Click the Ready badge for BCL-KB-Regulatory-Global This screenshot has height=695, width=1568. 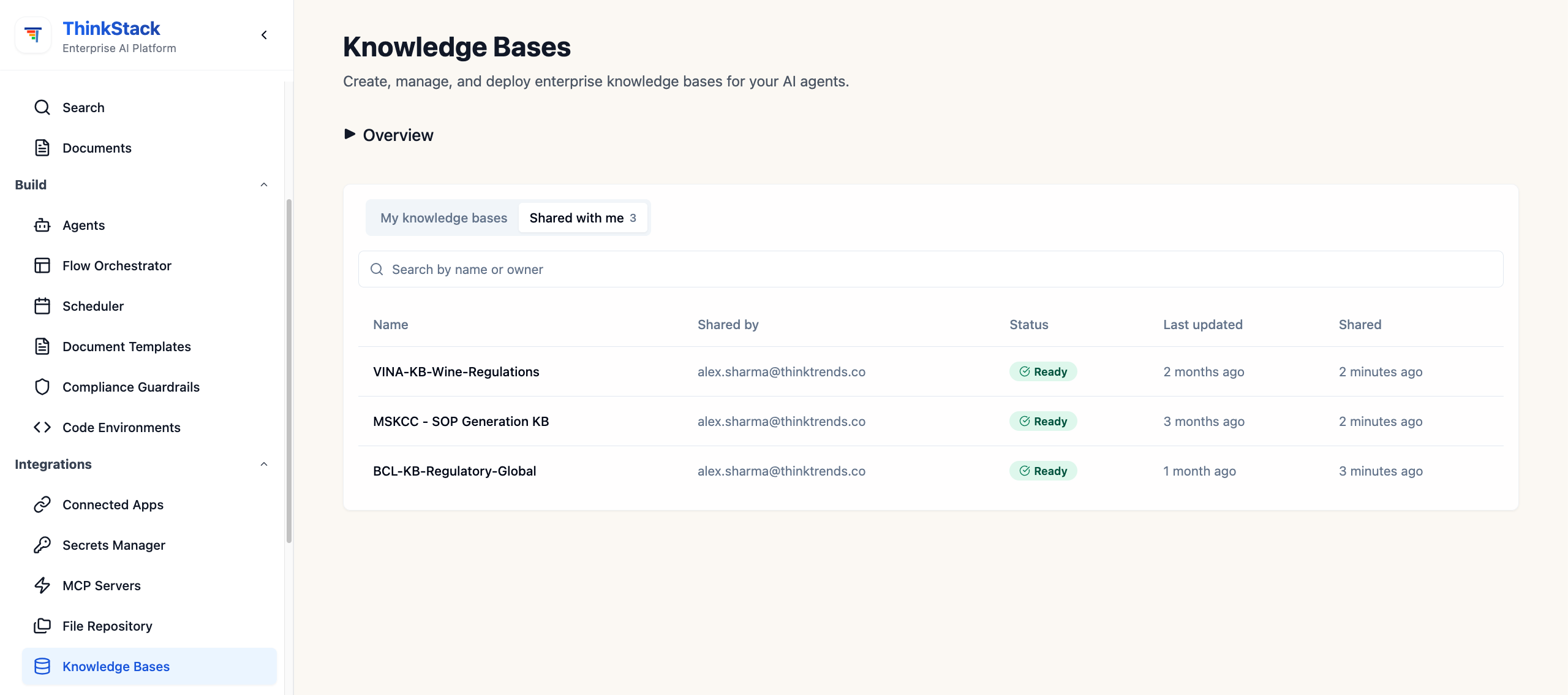(1042, 471)
